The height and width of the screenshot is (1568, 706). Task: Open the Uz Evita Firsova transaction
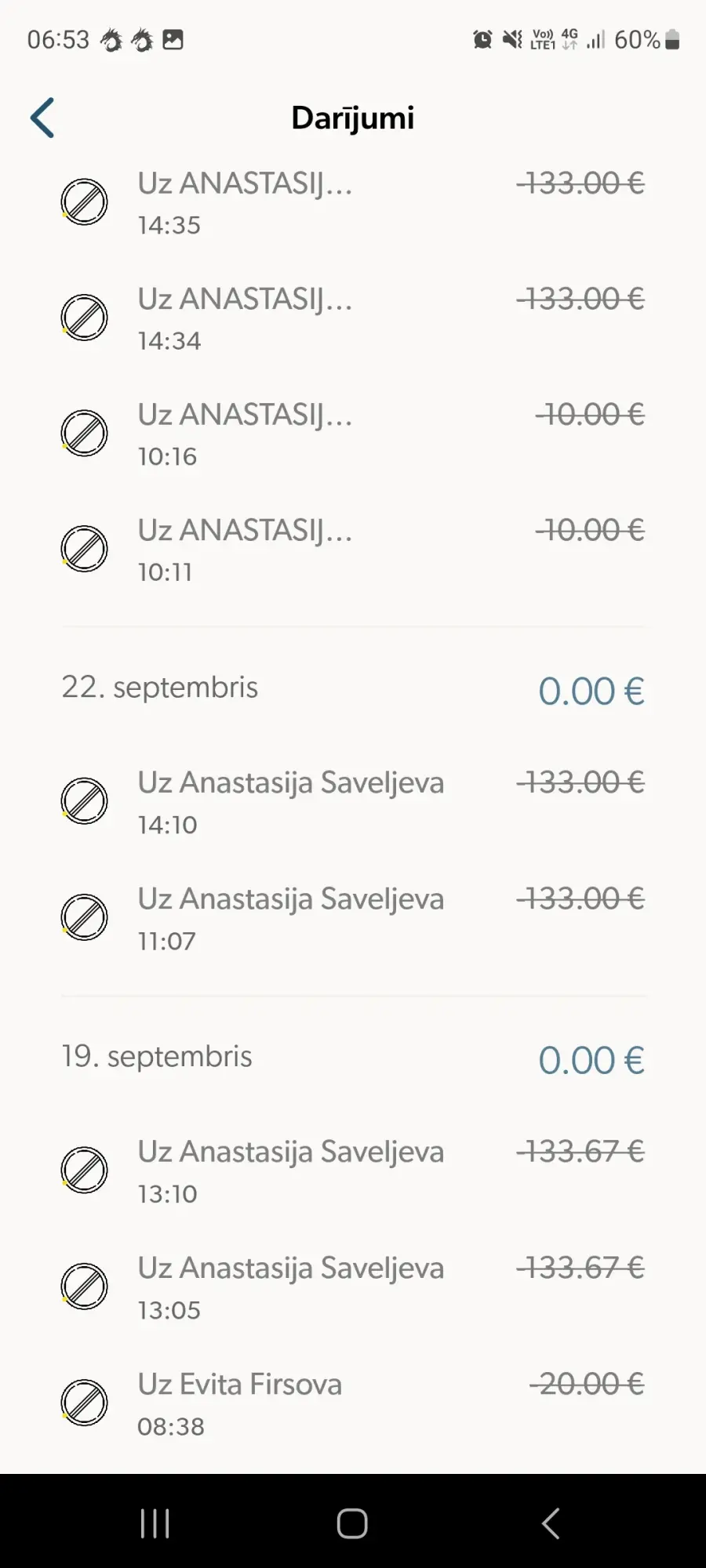pos(240,1402)
